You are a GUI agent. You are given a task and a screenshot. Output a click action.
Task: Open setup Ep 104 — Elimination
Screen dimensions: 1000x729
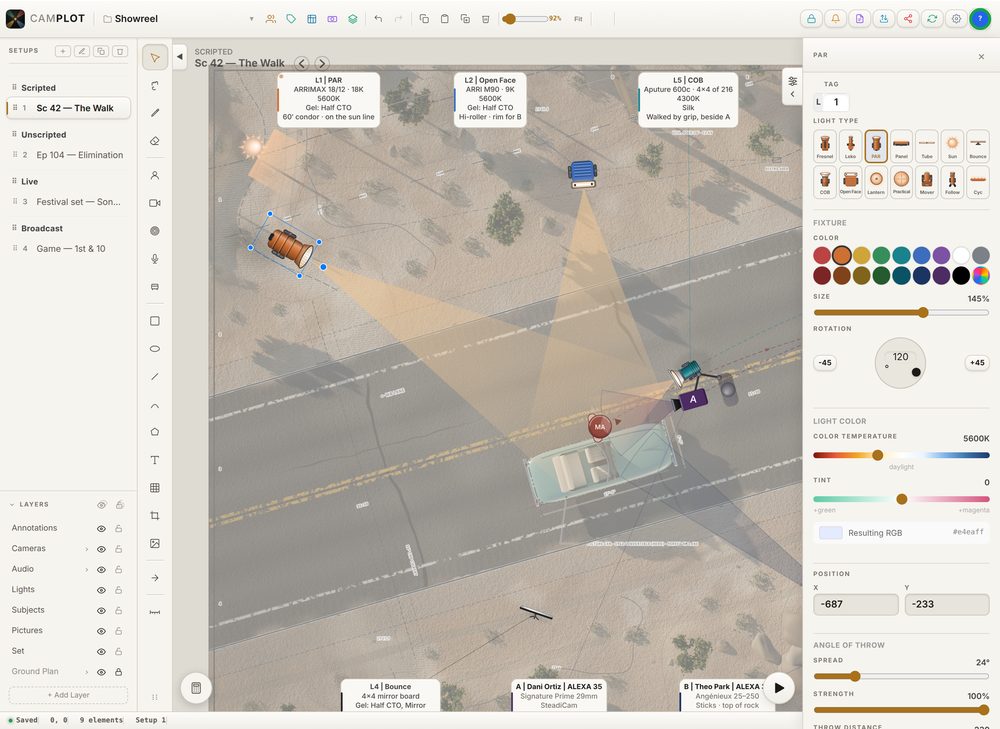69,155
